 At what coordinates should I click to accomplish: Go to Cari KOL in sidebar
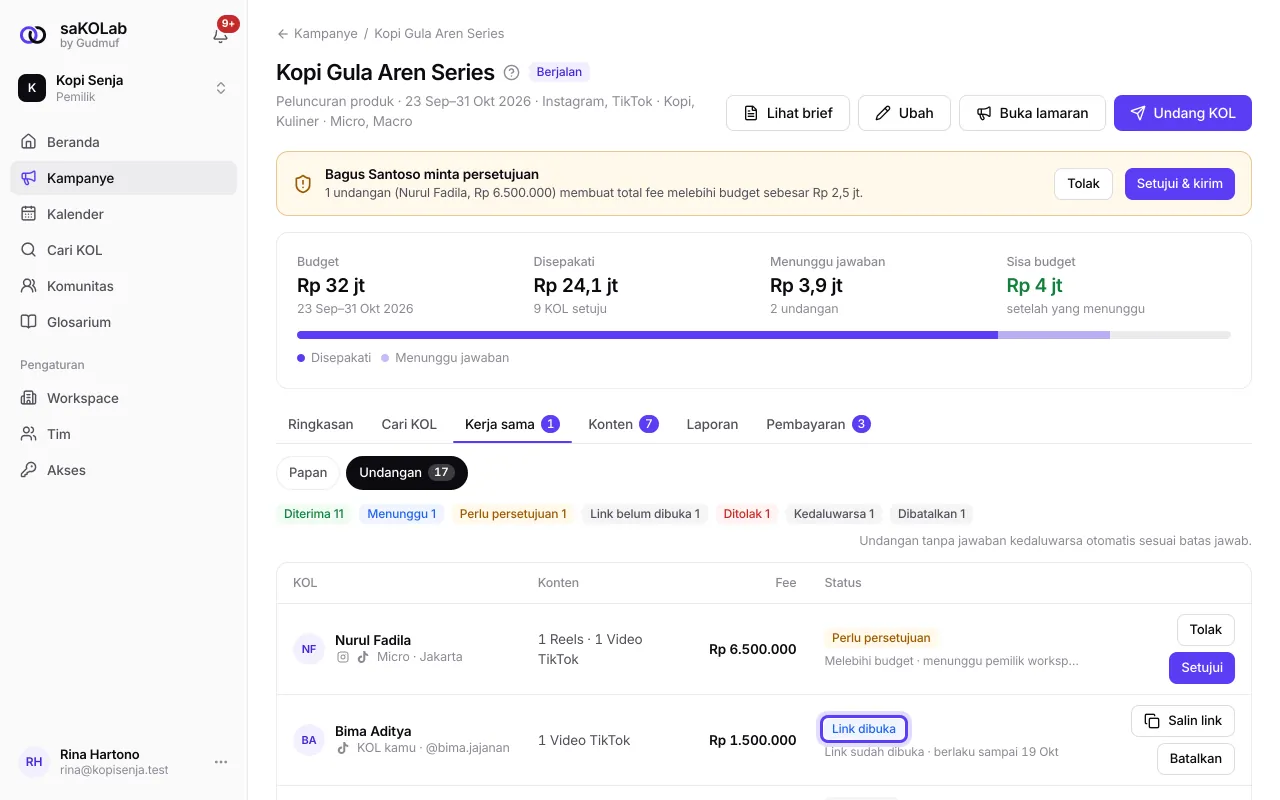tap(124, 250)
